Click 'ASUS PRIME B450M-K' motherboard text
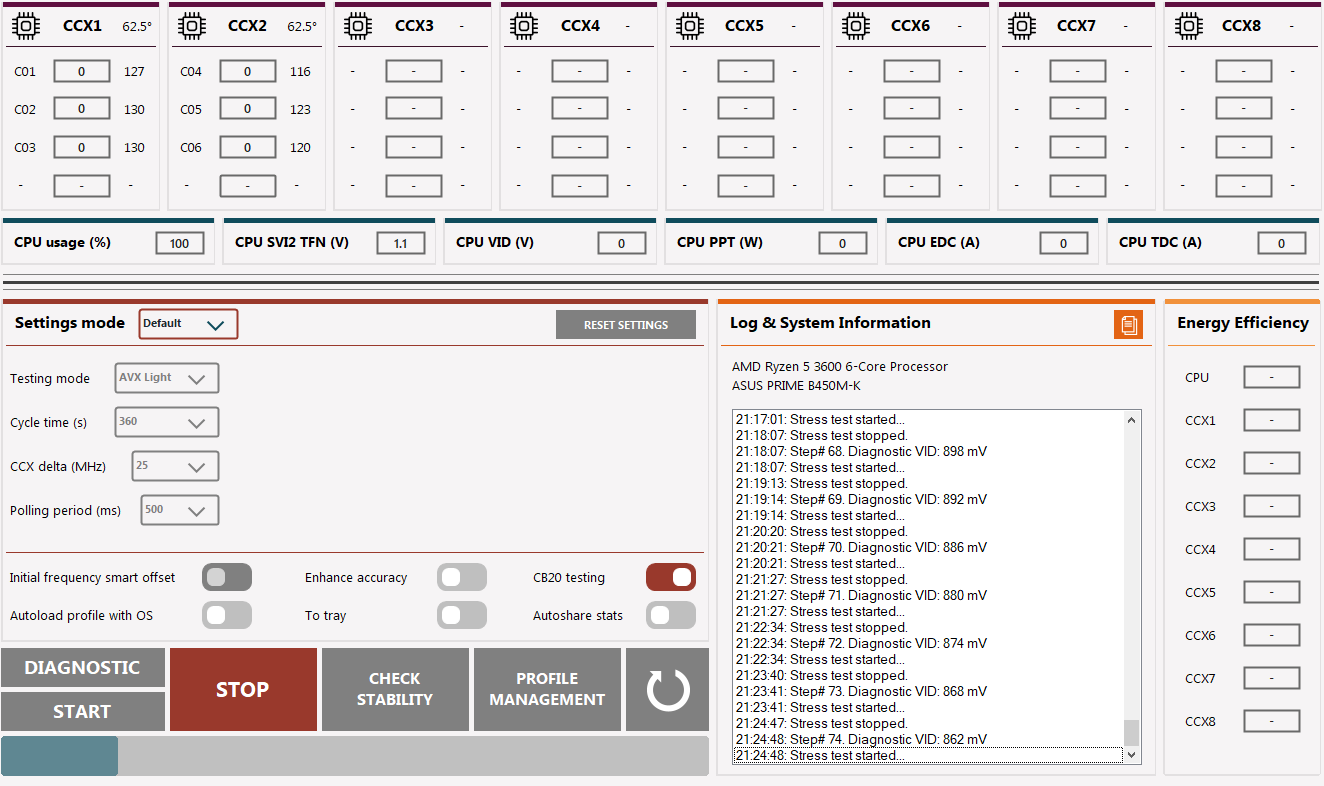The width and height of the screenshot is (1324, 786). [x=796, y=386]
